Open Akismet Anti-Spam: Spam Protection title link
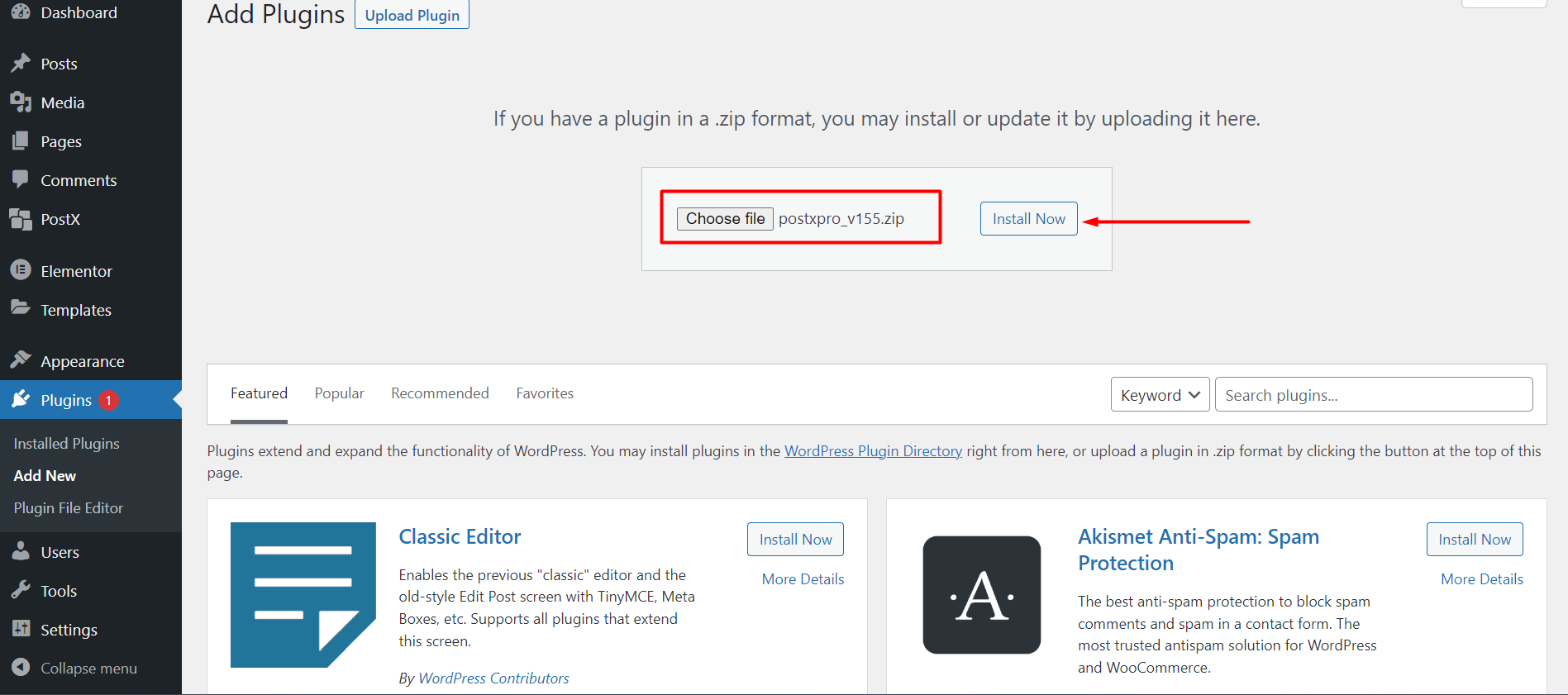The width and height of the screenshot is (1568, 695). [x=1199, y=550]
